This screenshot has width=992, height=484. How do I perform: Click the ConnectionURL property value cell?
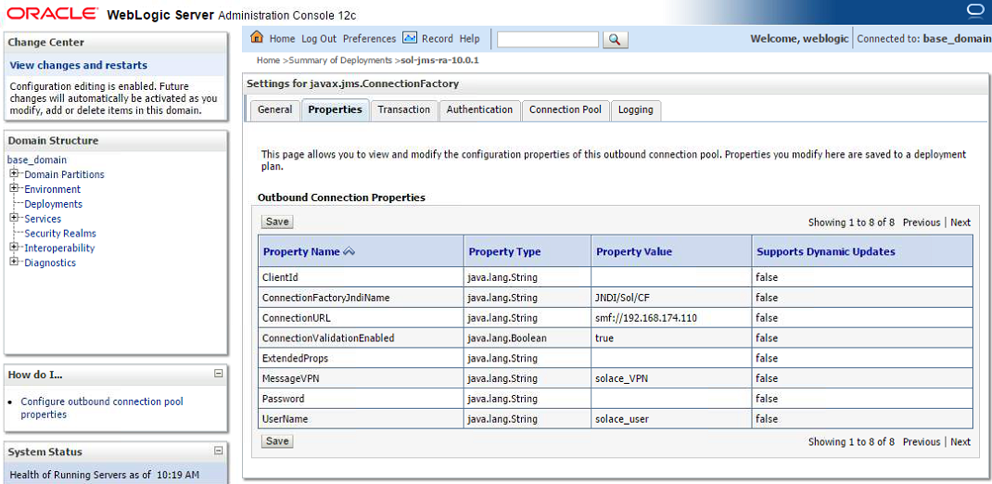[x=670, y=318]
